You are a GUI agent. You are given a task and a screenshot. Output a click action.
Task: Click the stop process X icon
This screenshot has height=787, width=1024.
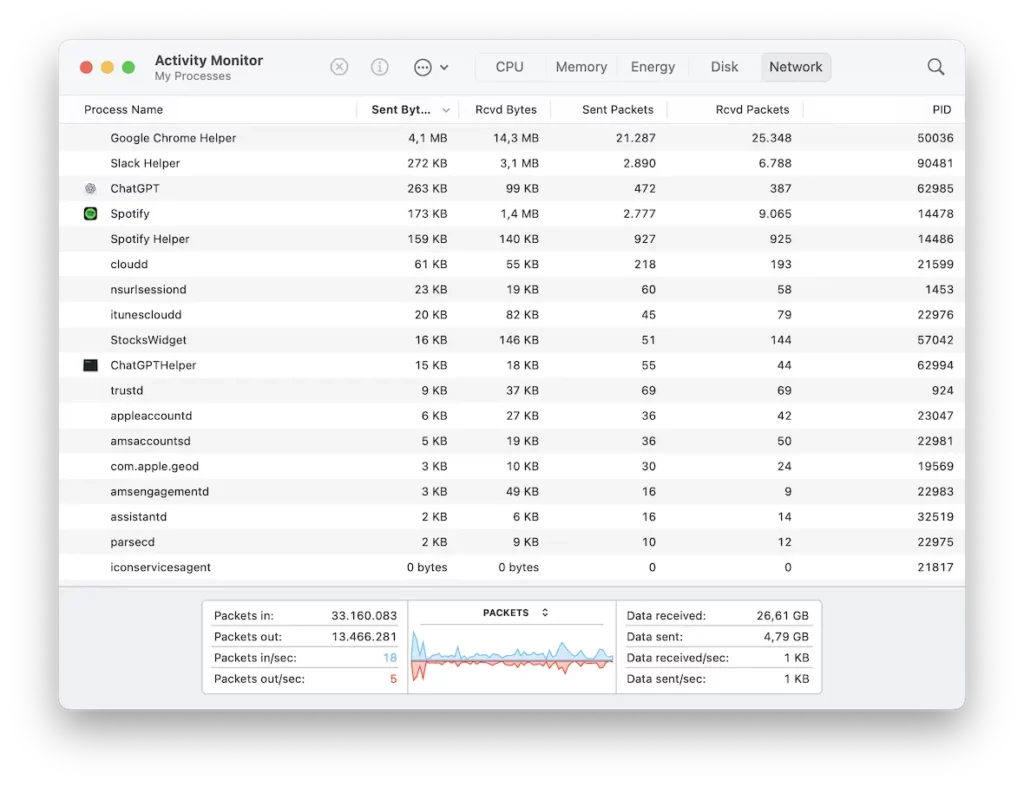339,67
